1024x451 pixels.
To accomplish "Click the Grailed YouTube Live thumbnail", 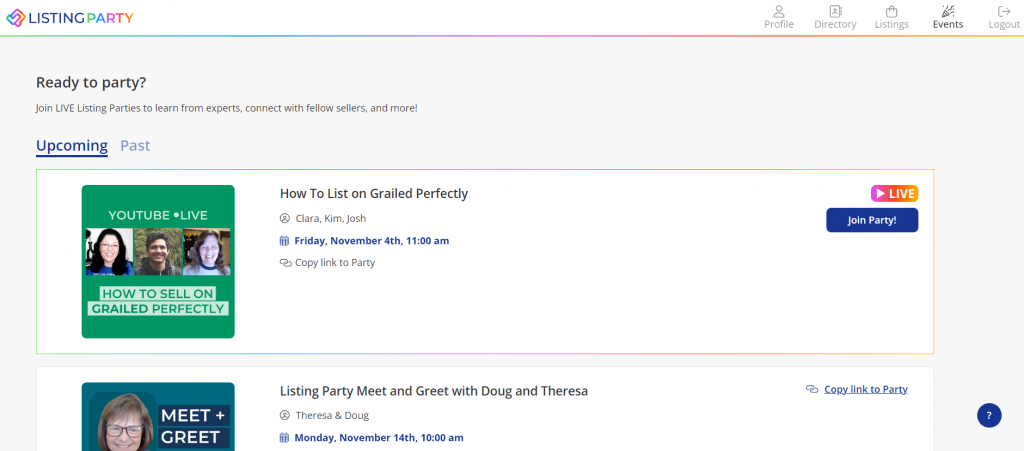I will point(158,262).
